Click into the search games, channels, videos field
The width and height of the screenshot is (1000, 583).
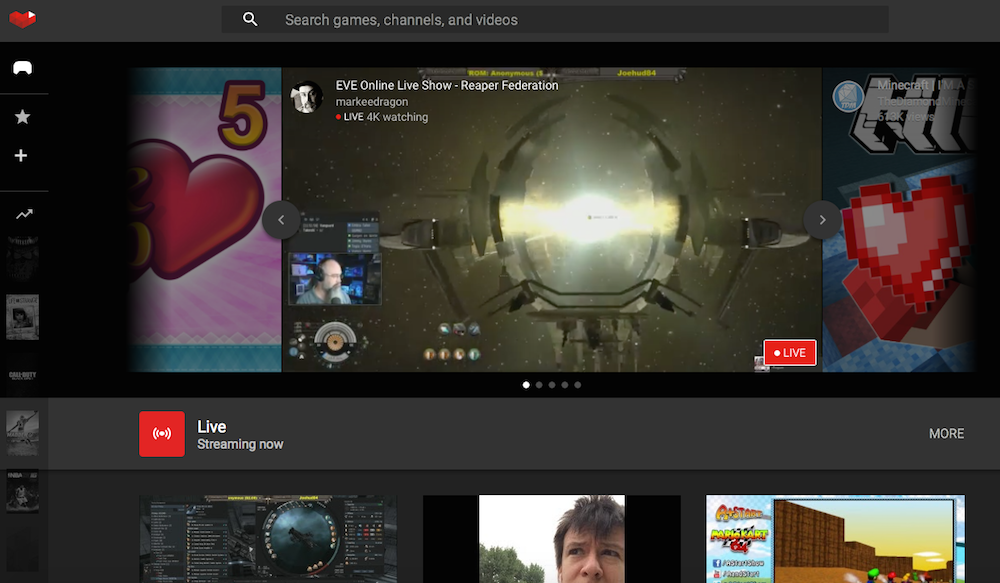[x=580, y=20]
